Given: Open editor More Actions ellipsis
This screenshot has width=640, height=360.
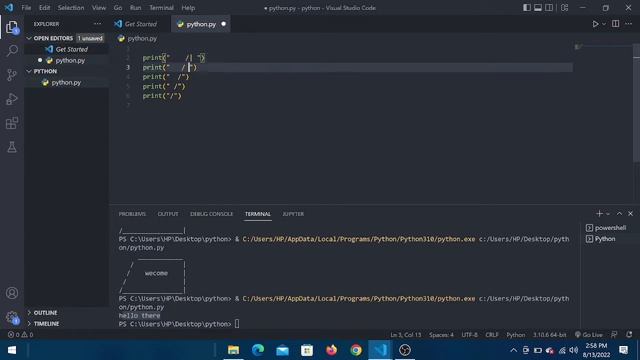Looking at the screenshot, I should pos(629,24).
